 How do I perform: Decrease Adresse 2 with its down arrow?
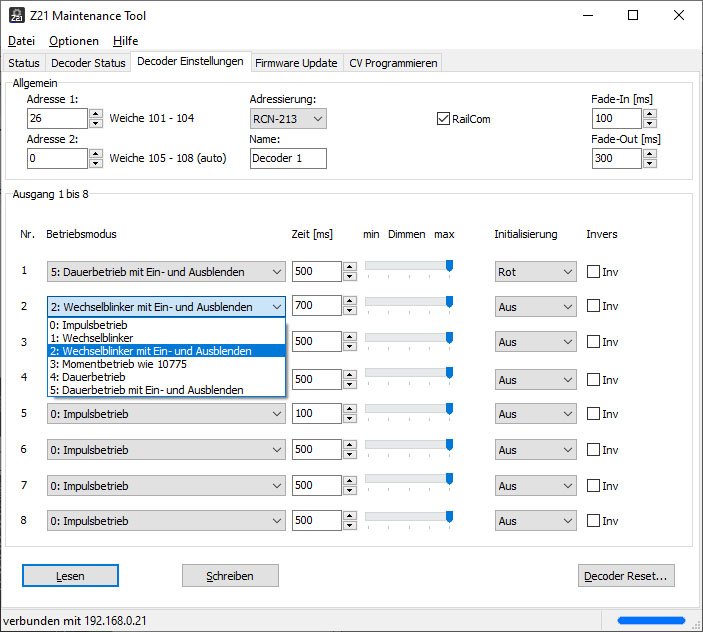click(x=95, y=163)
